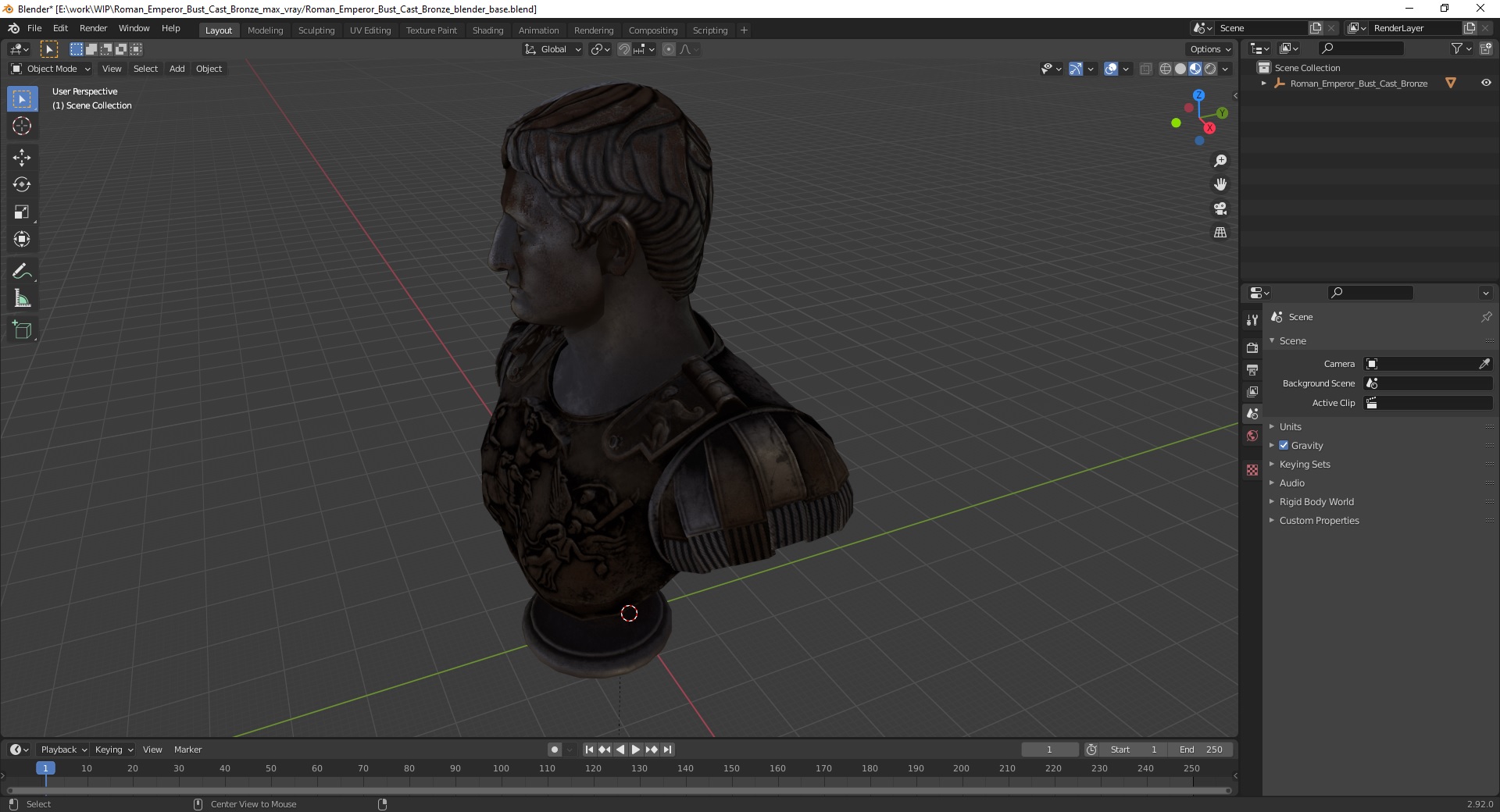Viewport: 1500px width, 812px height.
Task: Open the Render menu
Action: (93, 28)
